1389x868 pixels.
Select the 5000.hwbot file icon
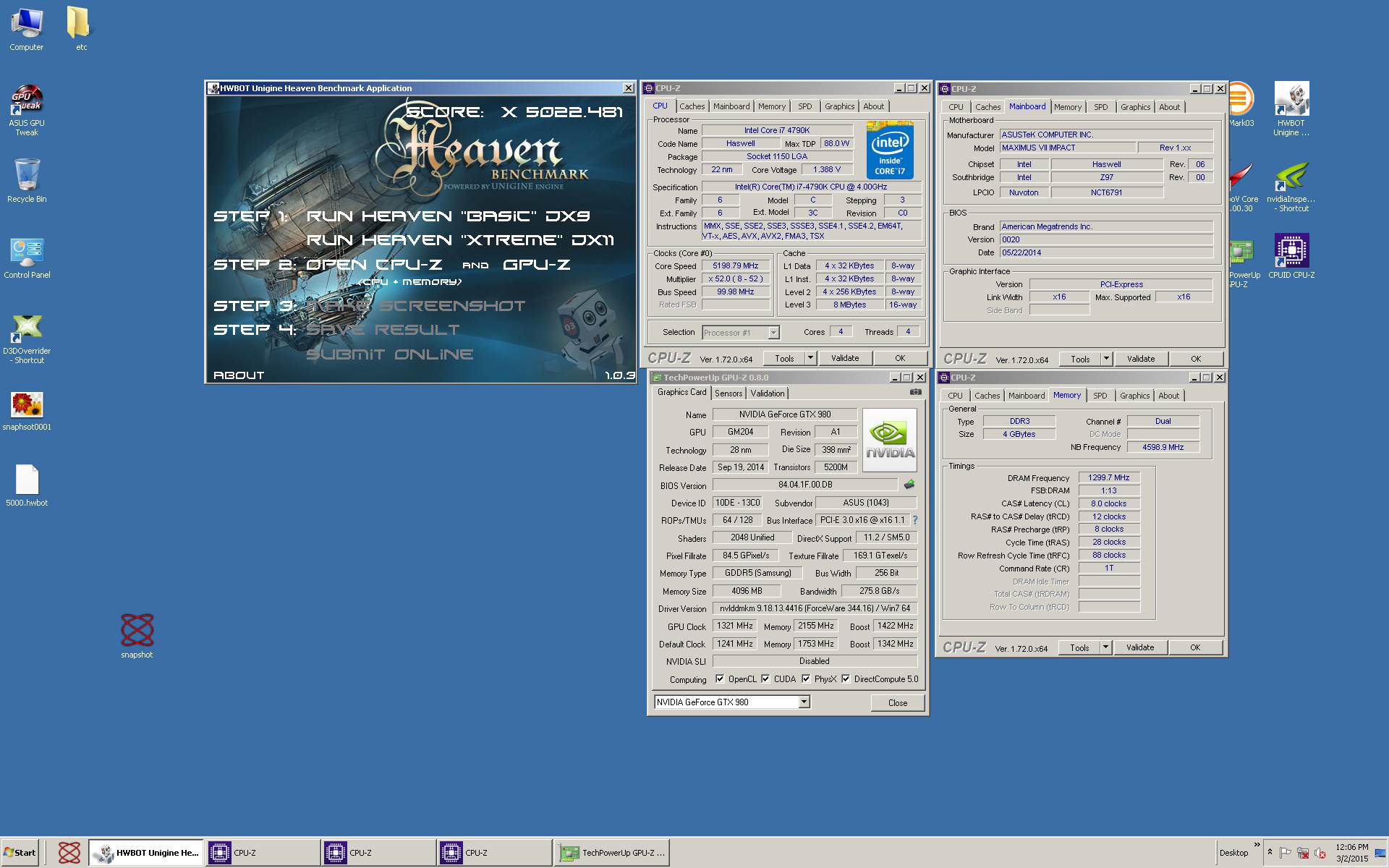(x=27, y=485)
